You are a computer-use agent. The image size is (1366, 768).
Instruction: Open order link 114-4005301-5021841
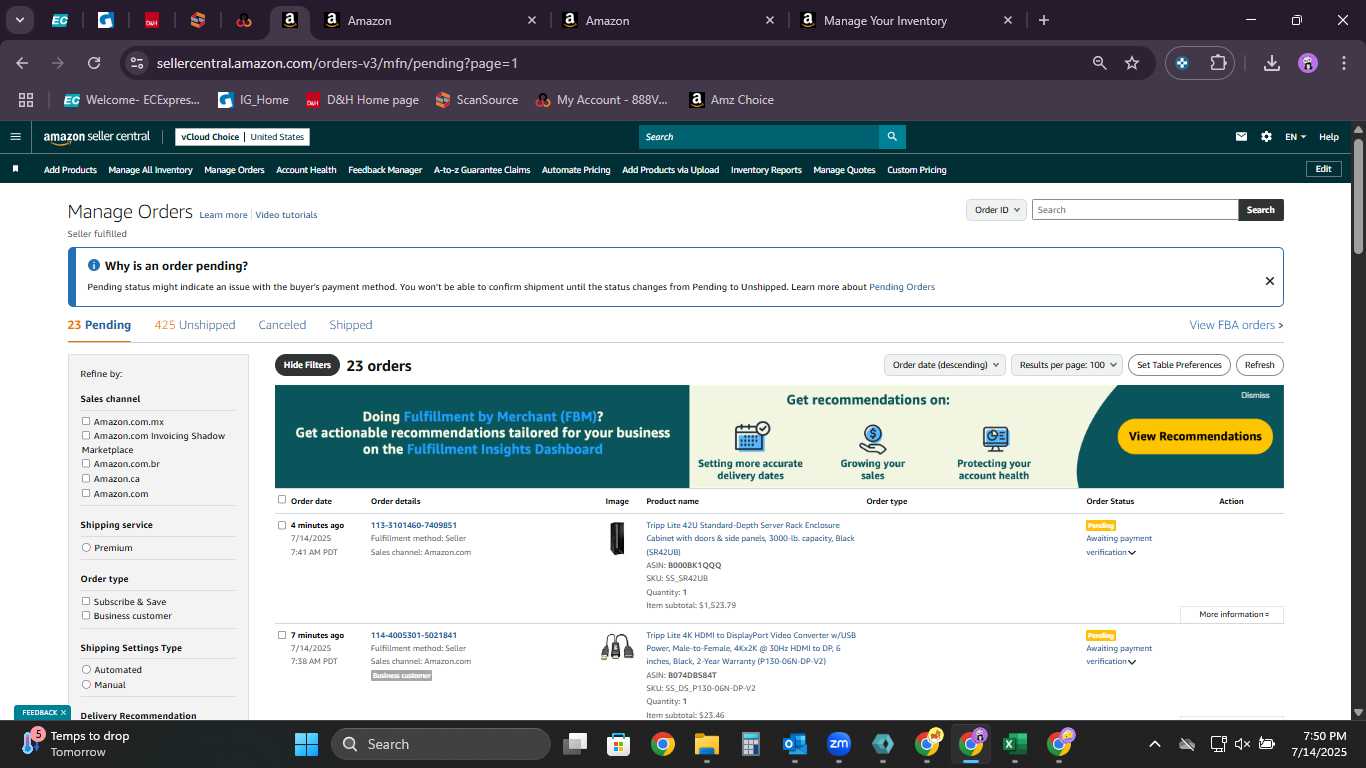pos(414,635)
